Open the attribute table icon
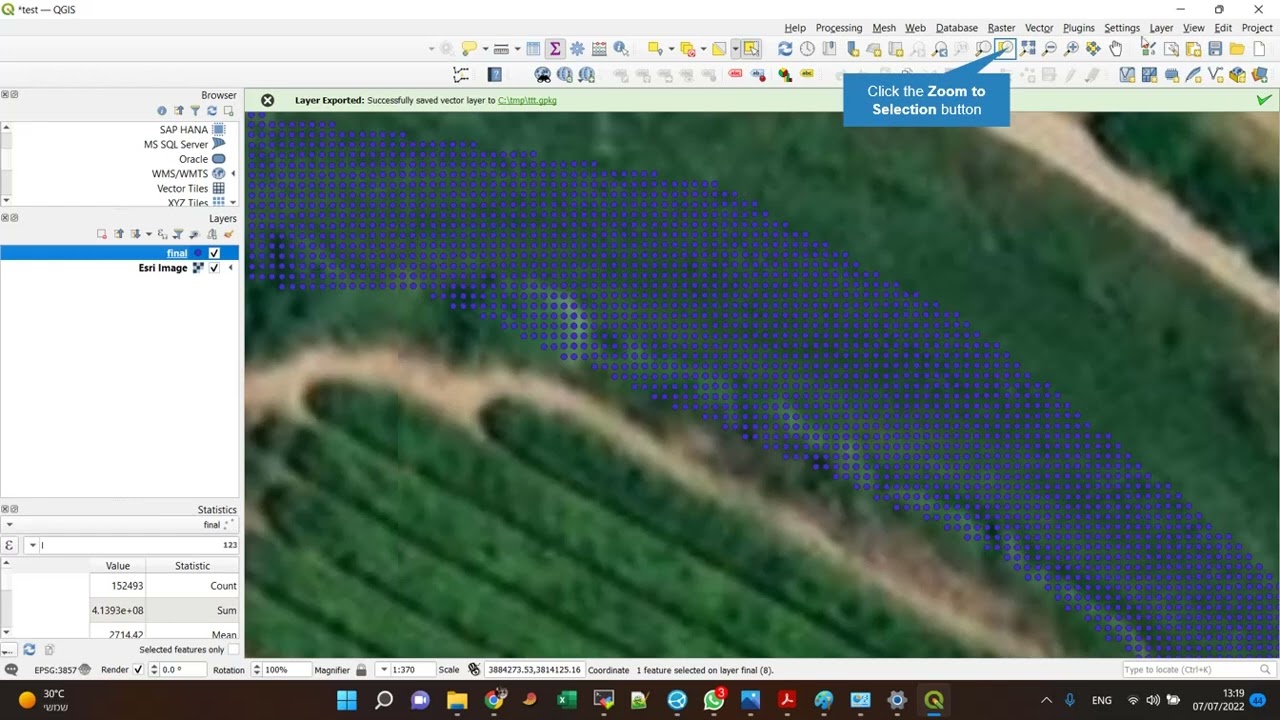The image size is (1280, 720). coord(533,48)
